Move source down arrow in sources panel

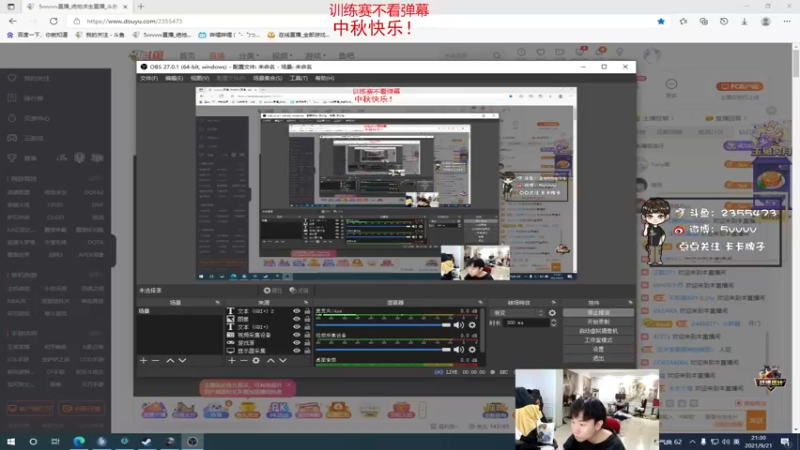coord(283,360)
